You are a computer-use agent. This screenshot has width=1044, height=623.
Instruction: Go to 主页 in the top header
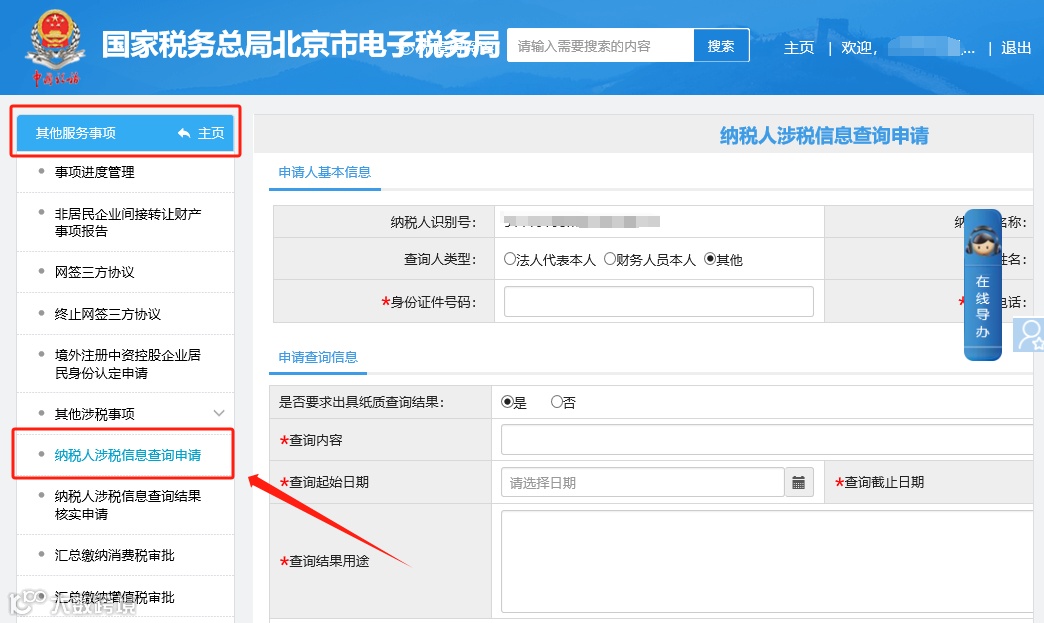coord(799,48)
